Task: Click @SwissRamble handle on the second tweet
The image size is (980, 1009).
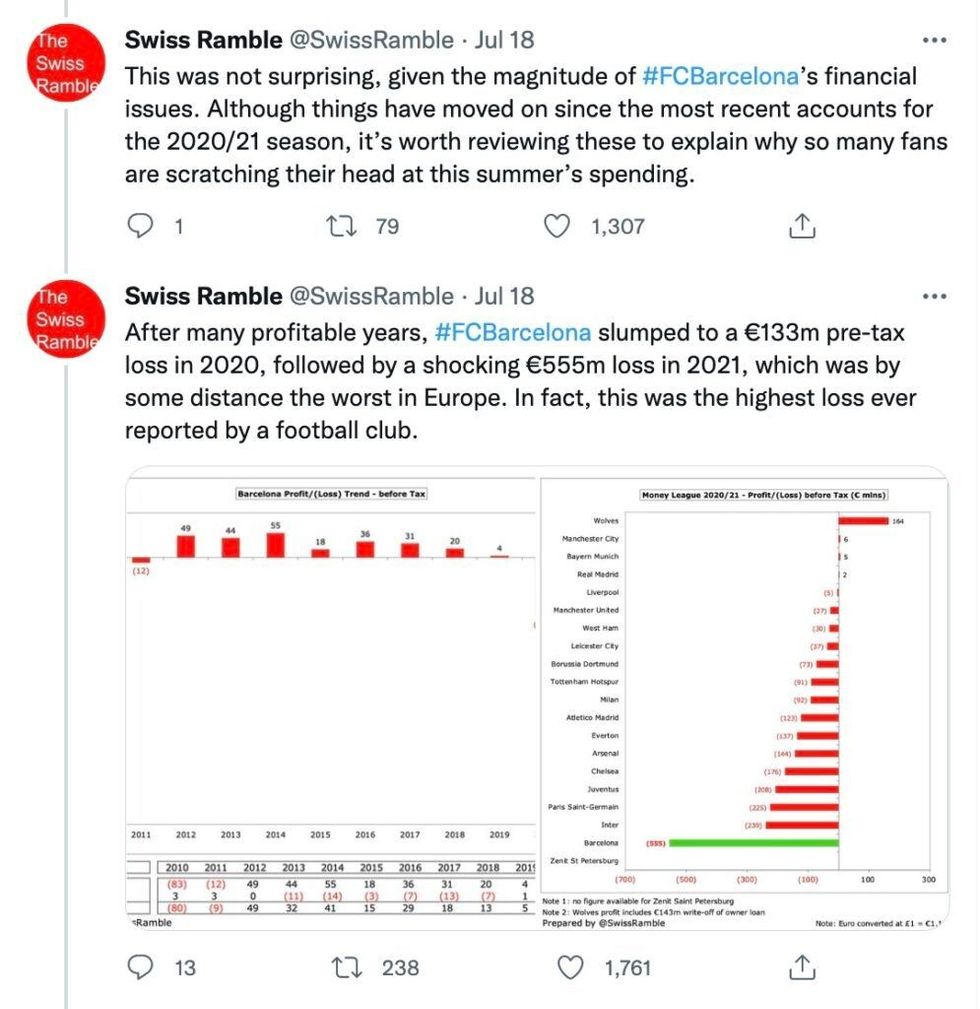Action: (x=370, y=297)
